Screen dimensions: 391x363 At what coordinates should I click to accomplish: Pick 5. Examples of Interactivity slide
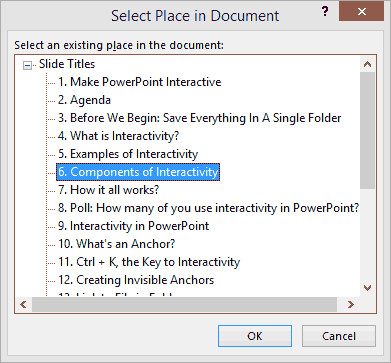(x=128, y=154)
